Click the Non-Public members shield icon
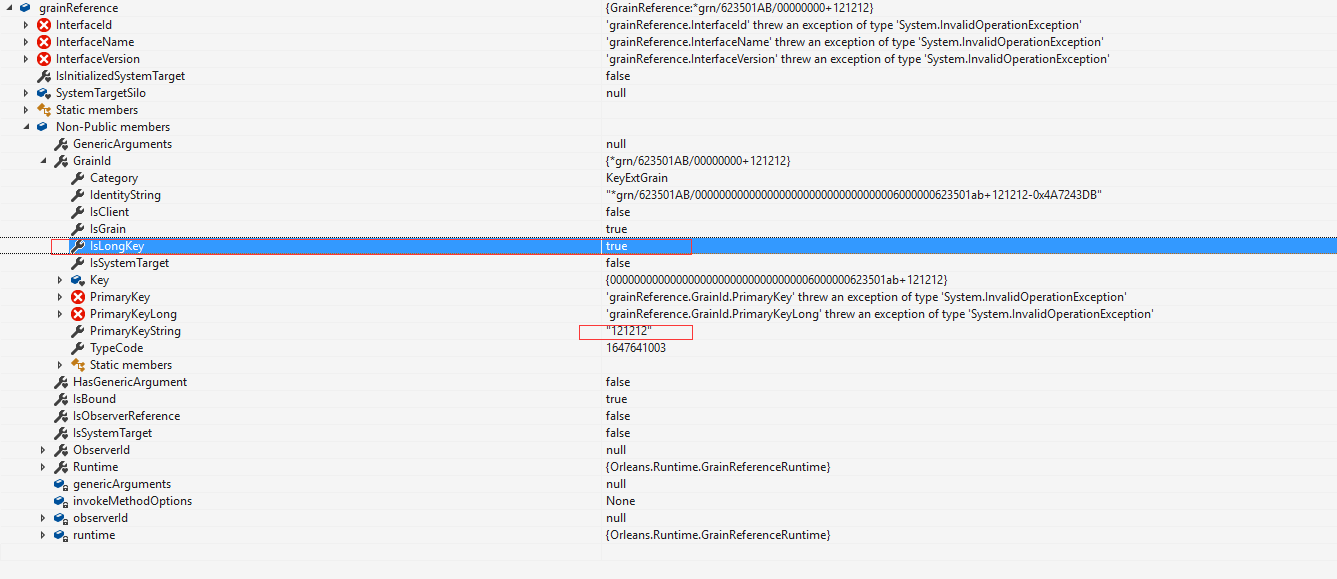This screenshot has width=1337, height=579. coord(42,126)
